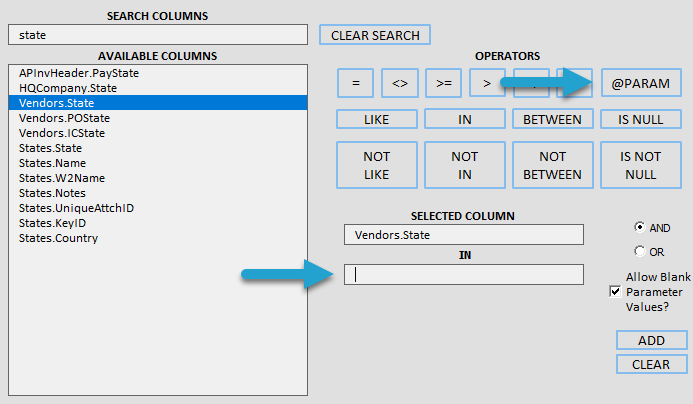Click the CLEAR SEARCH button
Screen dimensions: 693x404
[x=375, y=35]
